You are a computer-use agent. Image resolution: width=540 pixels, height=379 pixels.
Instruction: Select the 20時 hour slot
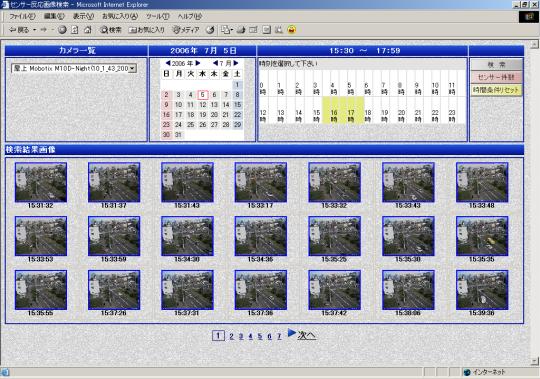401,116
